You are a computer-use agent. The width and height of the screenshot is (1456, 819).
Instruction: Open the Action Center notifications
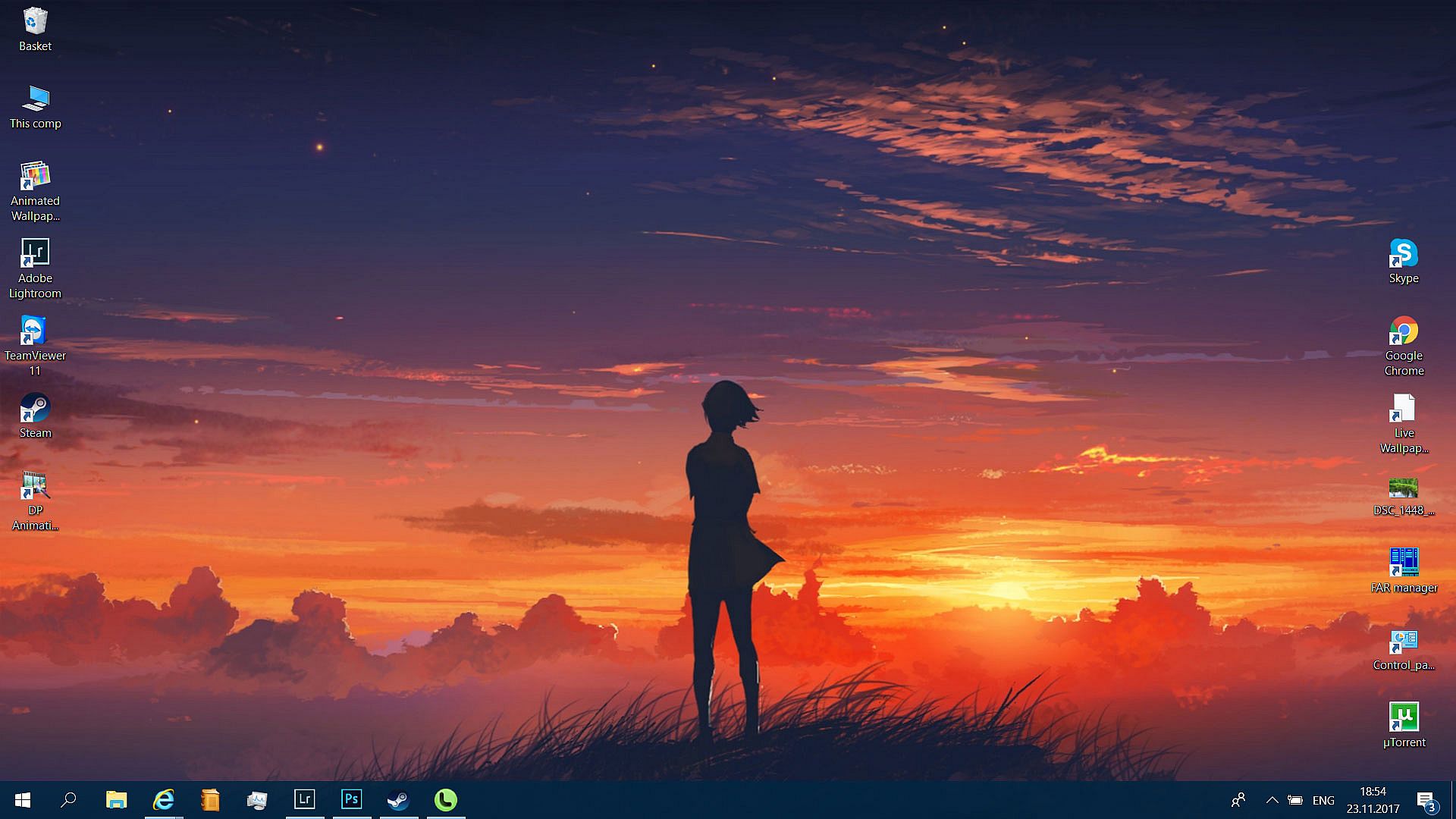click(x=1424, y=800)
